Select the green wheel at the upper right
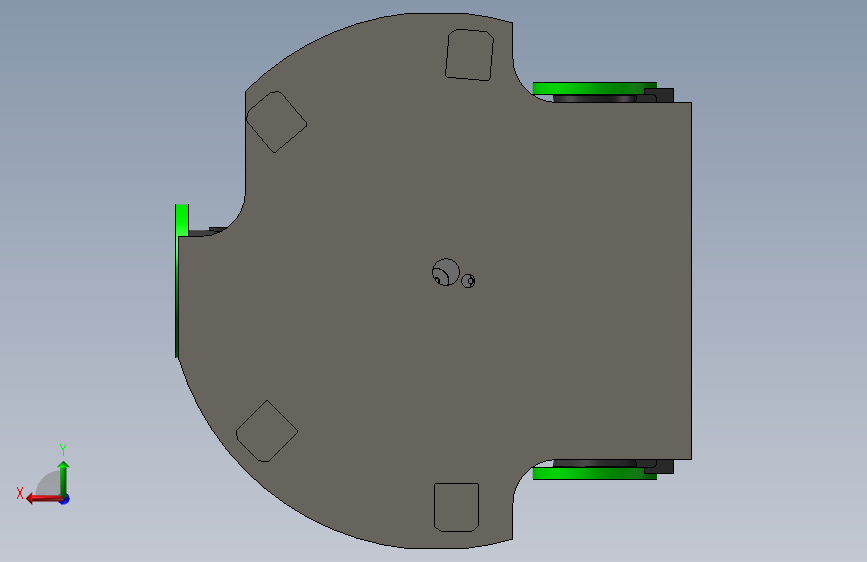The image size is (867, 562). (x=594, y=88)
